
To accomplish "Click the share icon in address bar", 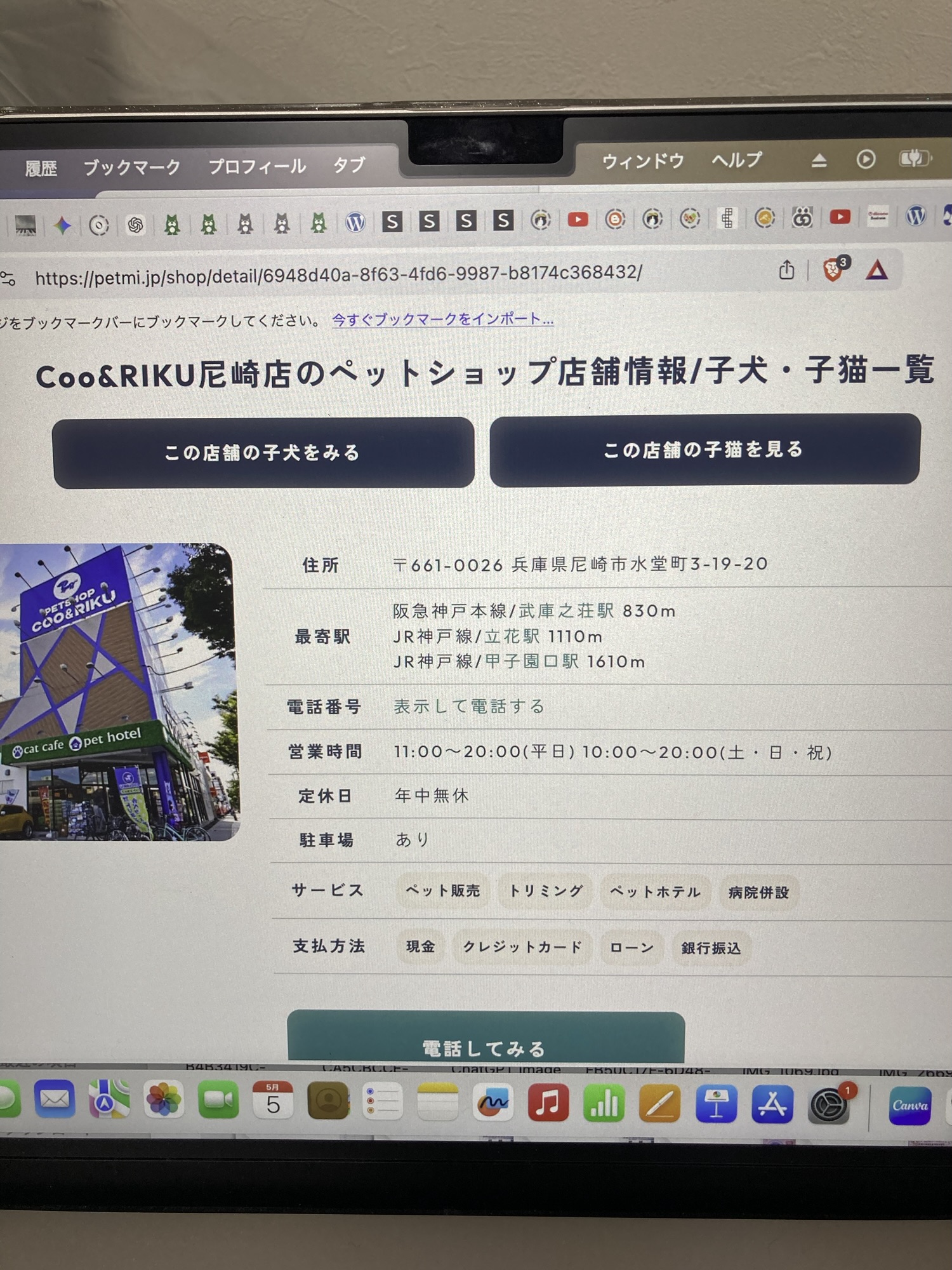I will (786, 270).
